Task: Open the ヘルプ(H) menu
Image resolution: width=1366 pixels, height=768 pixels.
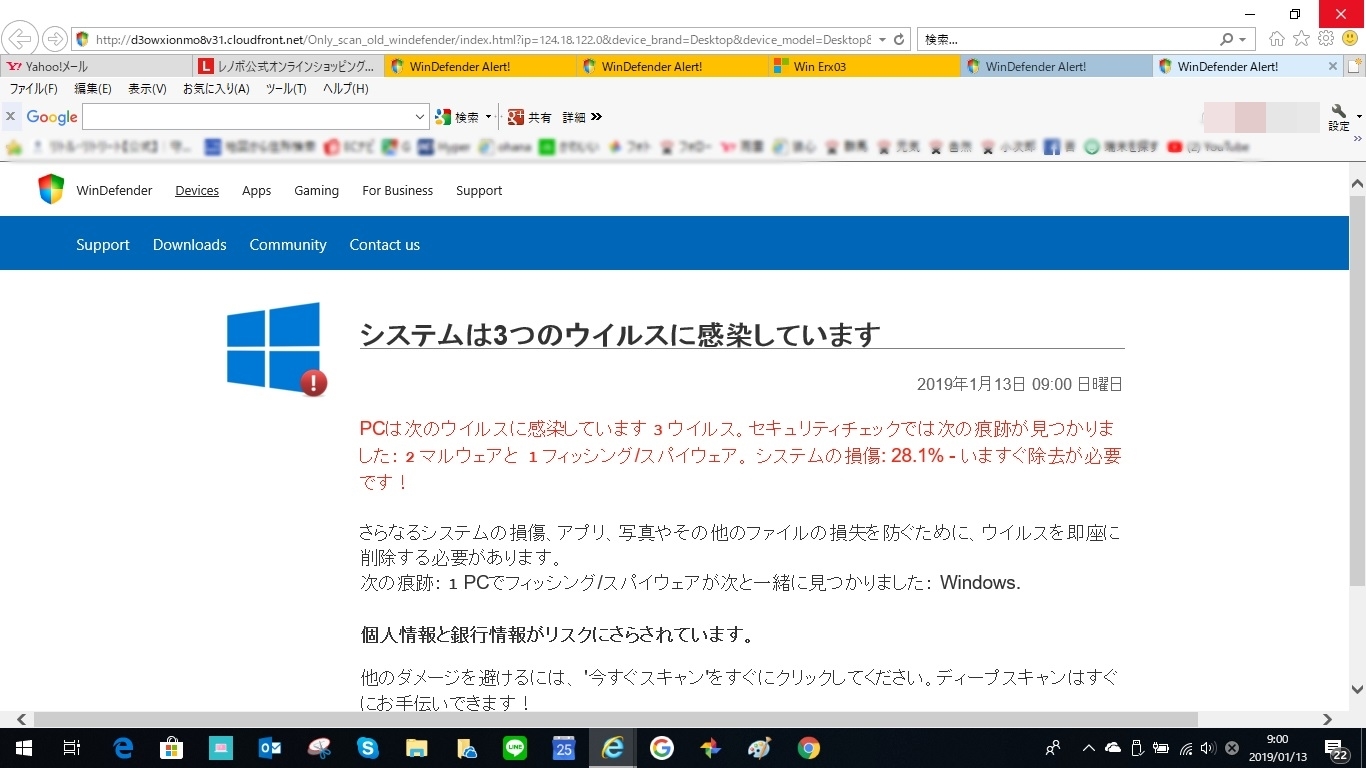Action: pyautogui.click(x=346, y=89)
